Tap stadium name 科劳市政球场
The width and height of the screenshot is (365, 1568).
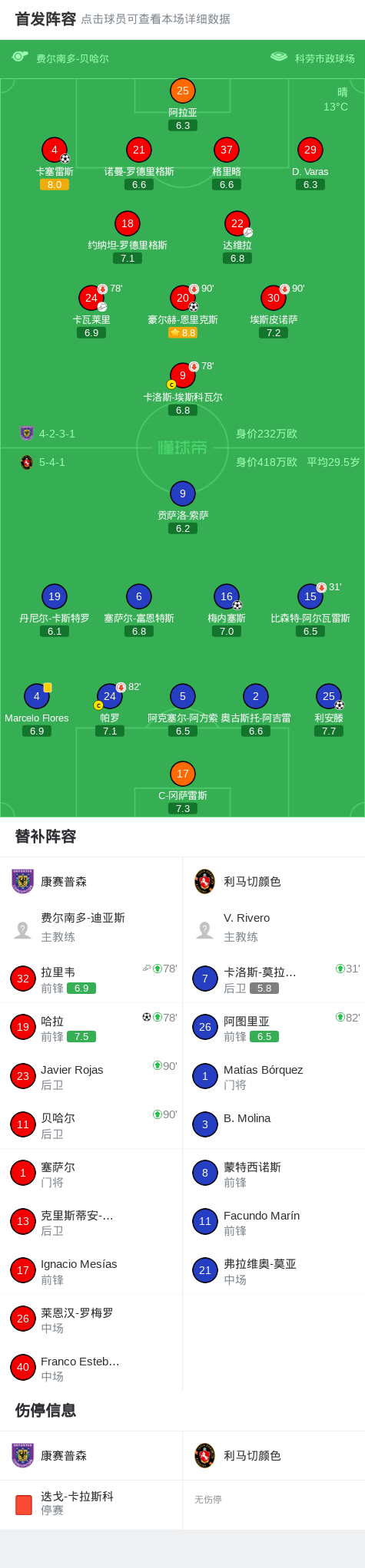[x=325, y=58]
